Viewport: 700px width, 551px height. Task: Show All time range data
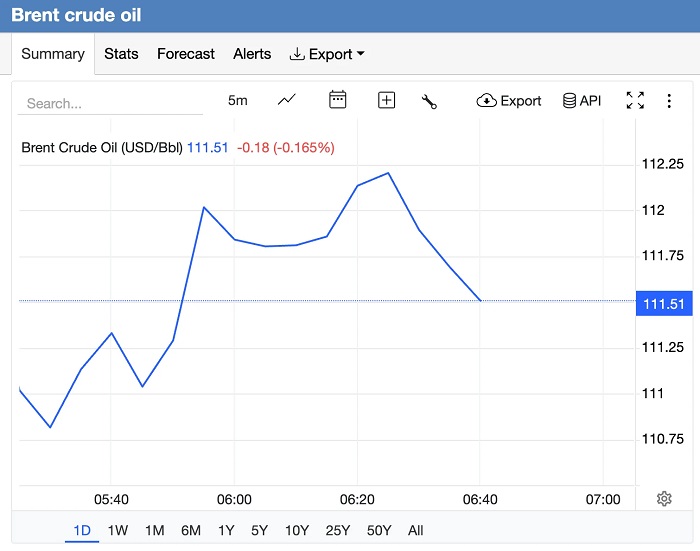point(416,530)
